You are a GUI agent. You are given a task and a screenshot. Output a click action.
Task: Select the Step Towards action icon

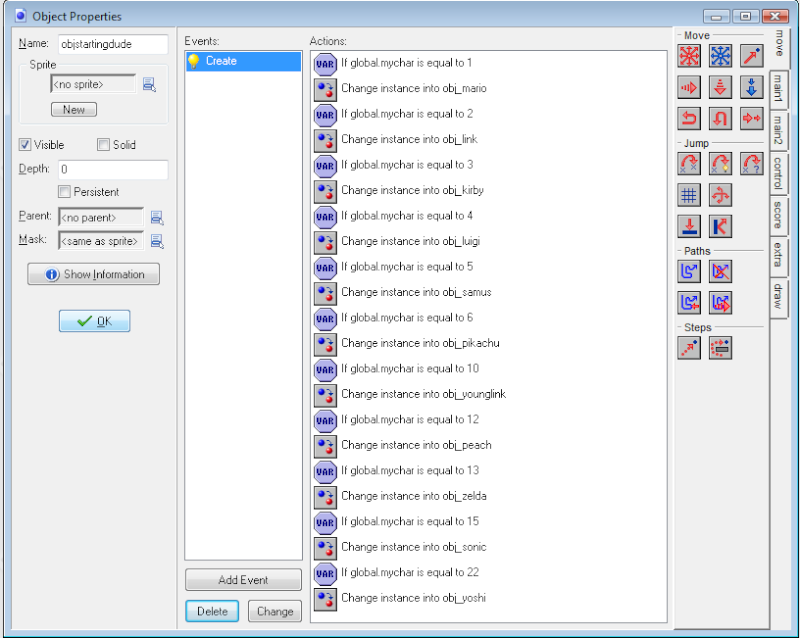tap(689, 348)
